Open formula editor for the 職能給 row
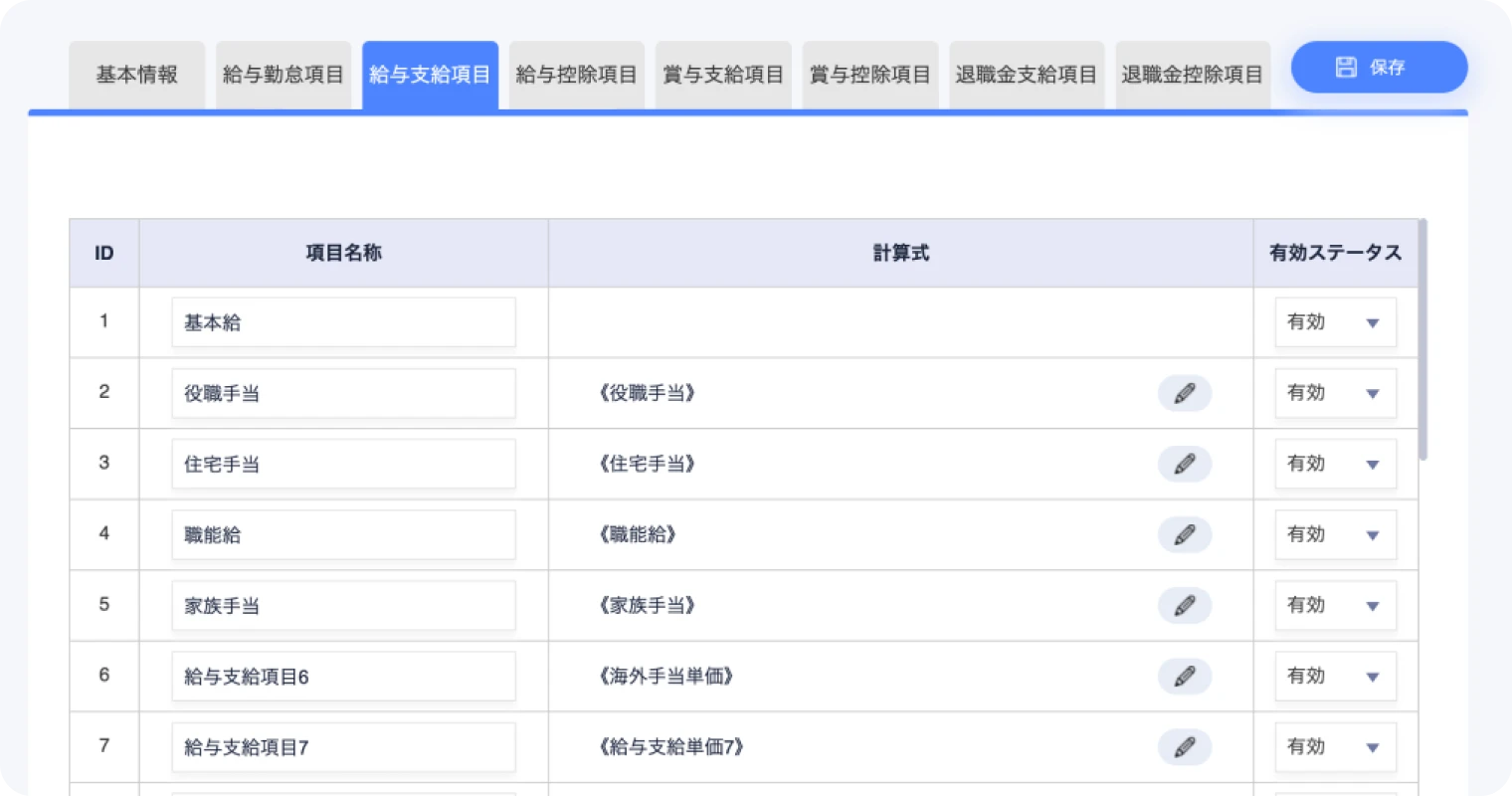 (x=1184, y=534)
